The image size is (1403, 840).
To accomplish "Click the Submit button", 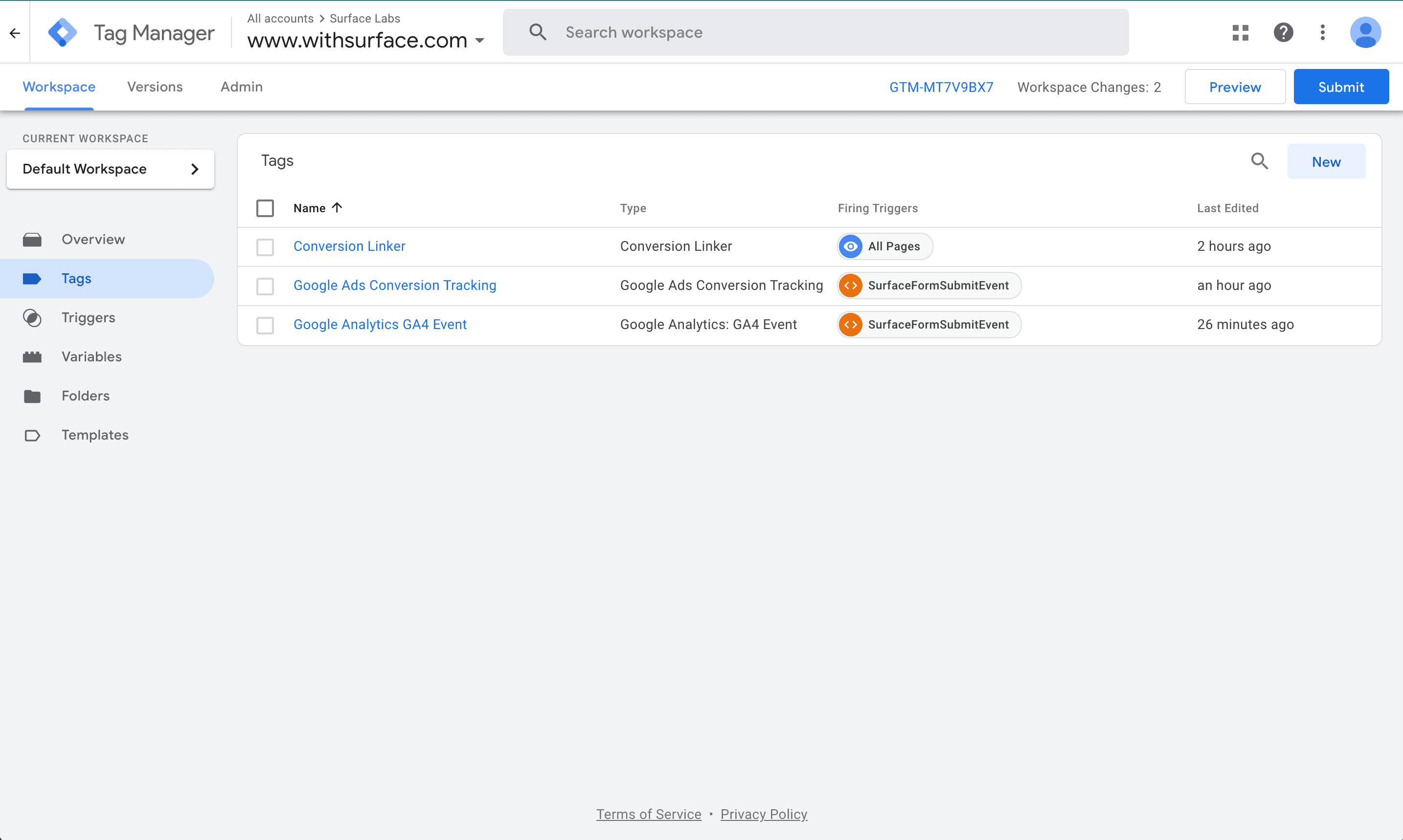I will click(1341, 87).
